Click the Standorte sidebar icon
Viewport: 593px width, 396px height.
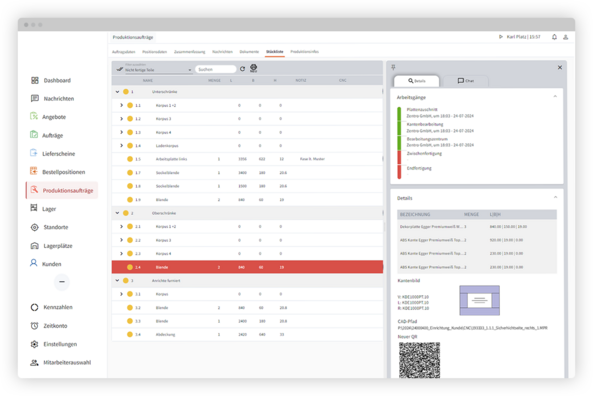click(34, 227)
